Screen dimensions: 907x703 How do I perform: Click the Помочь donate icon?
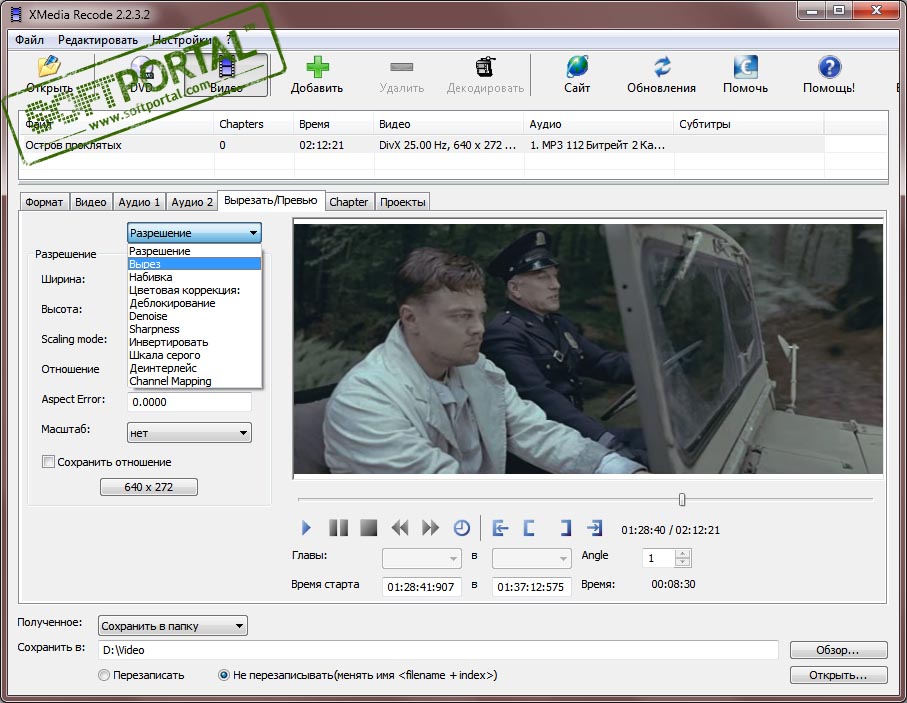[745, 67]
